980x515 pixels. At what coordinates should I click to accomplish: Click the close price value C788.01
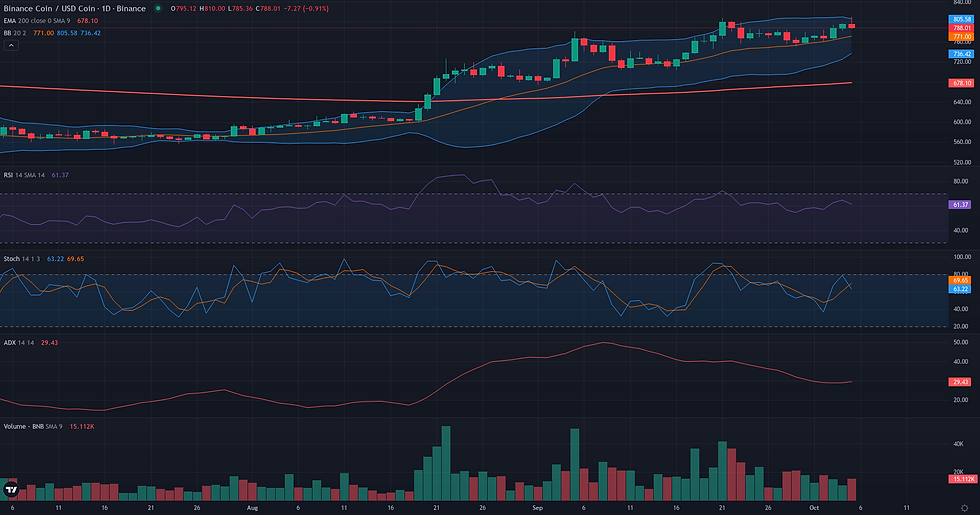[x=268, y=9]
